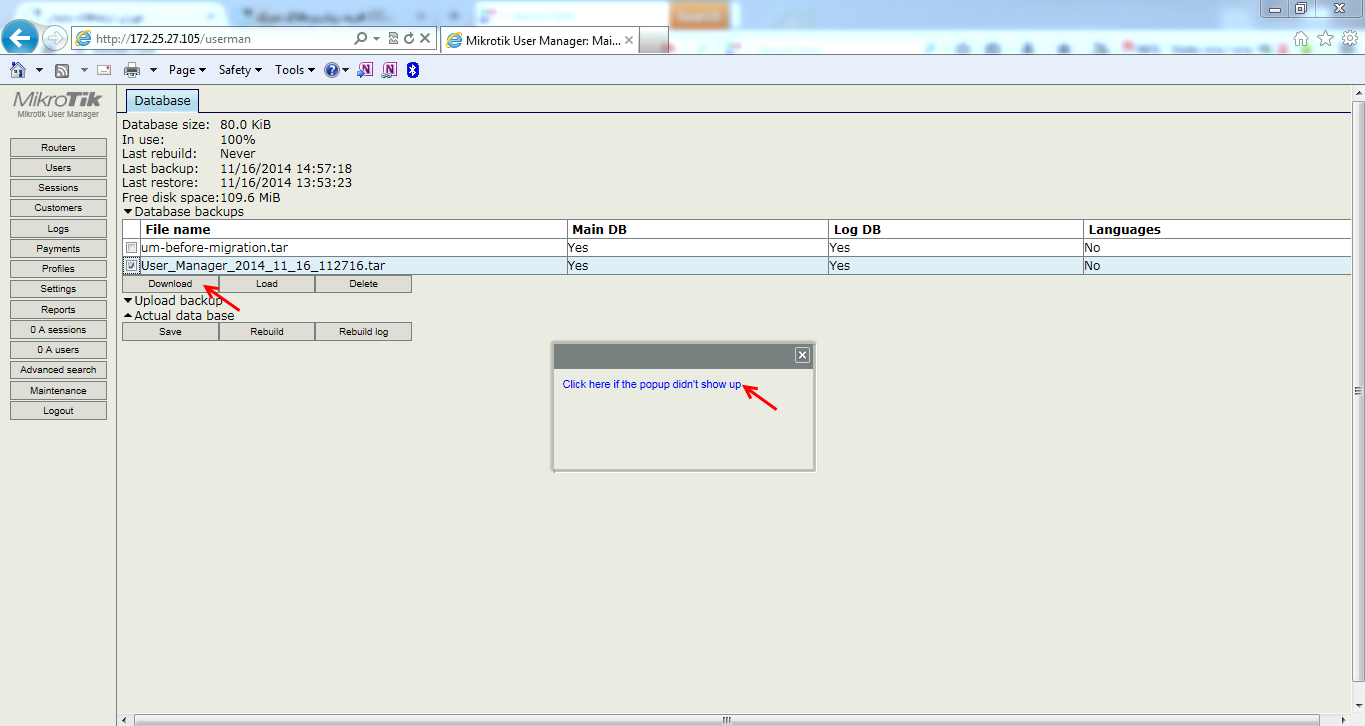Click the address bar URL field
Viewport: 1365px width, 726px height.
[210, 39]
